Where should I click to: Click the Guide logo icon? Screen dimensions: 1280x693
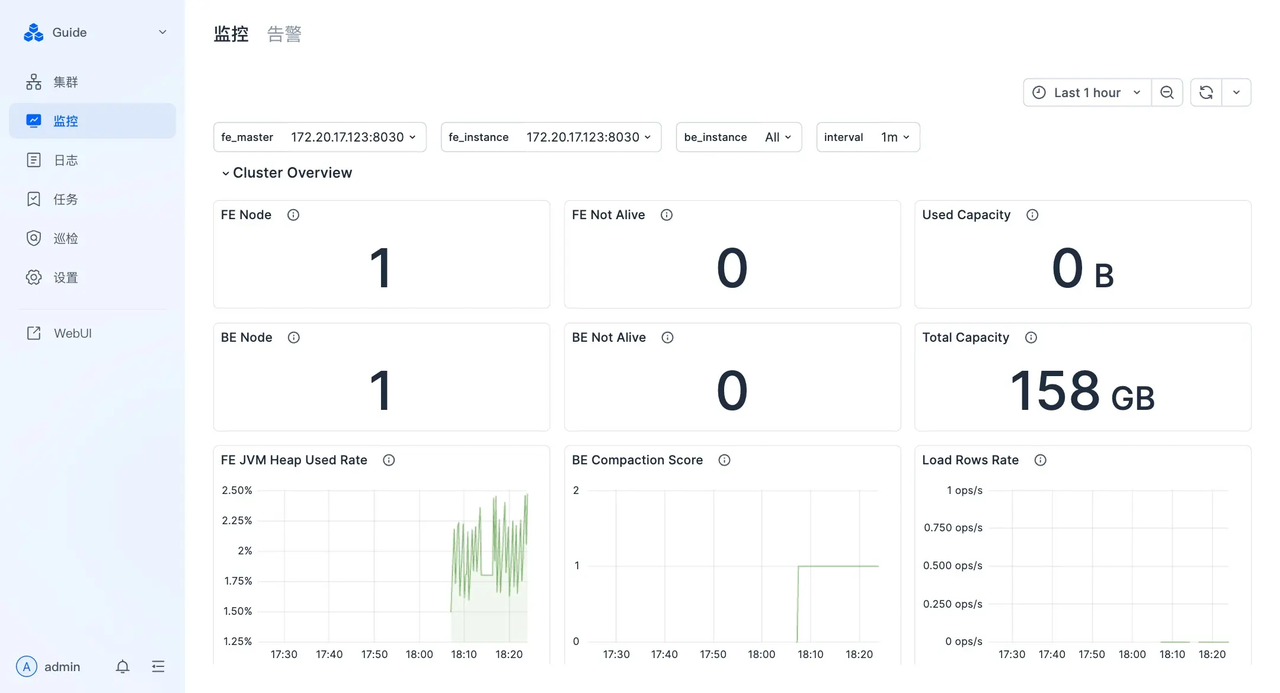[34, 33]
